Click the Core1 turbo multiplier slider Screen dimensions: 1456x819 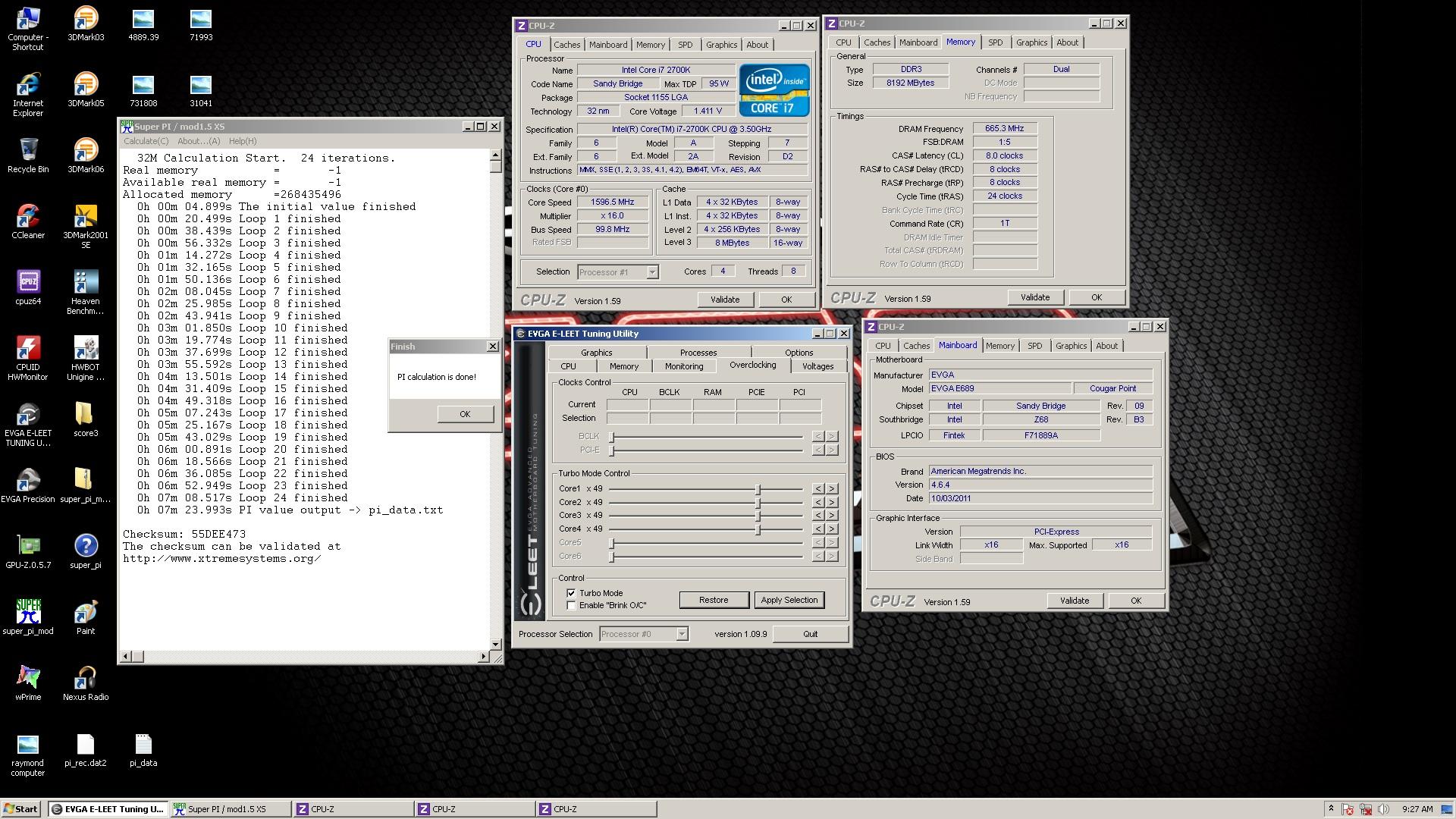(758, 489)
